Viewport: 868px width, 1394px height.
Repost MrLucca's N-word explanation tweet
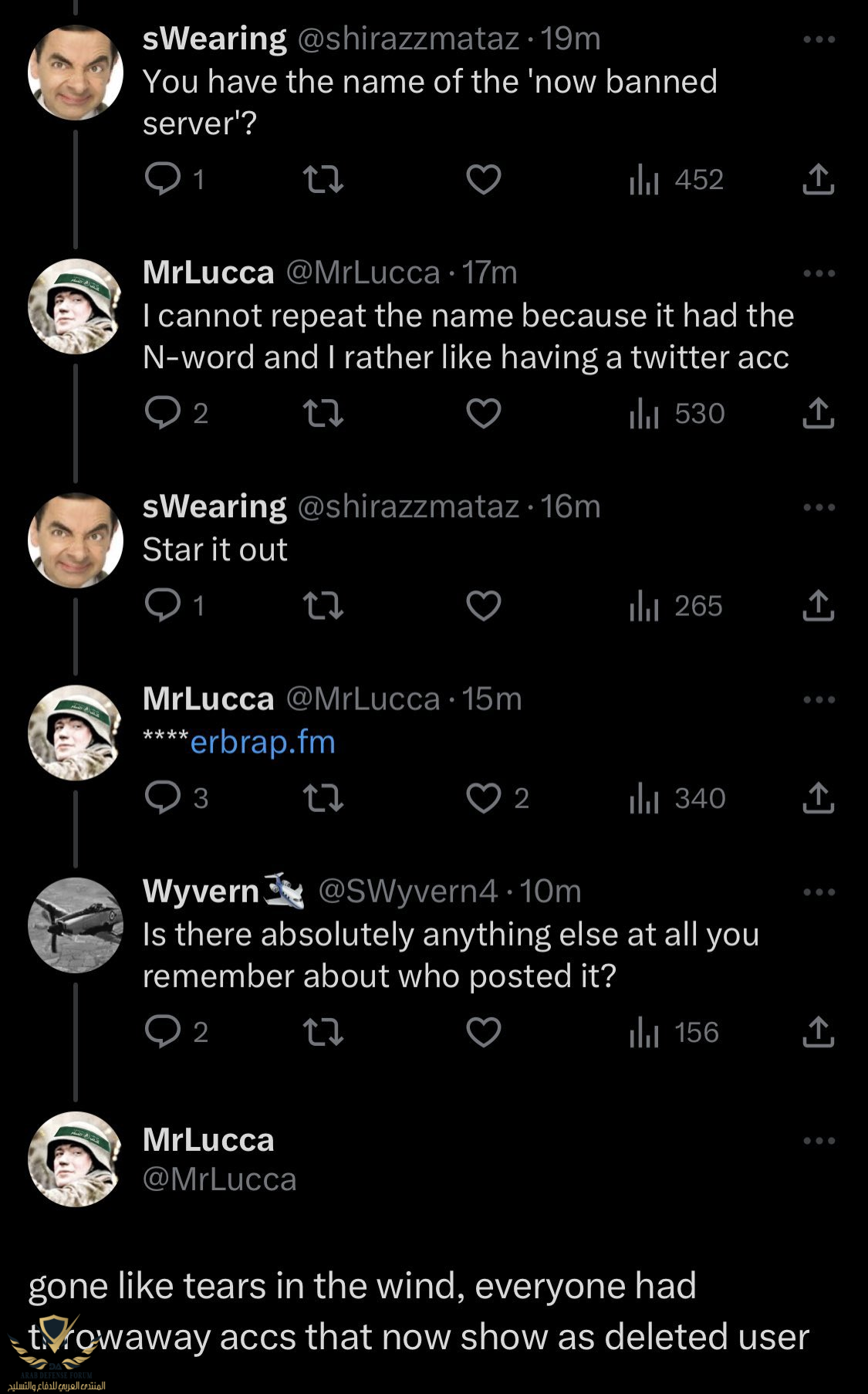tap(323, 414)
